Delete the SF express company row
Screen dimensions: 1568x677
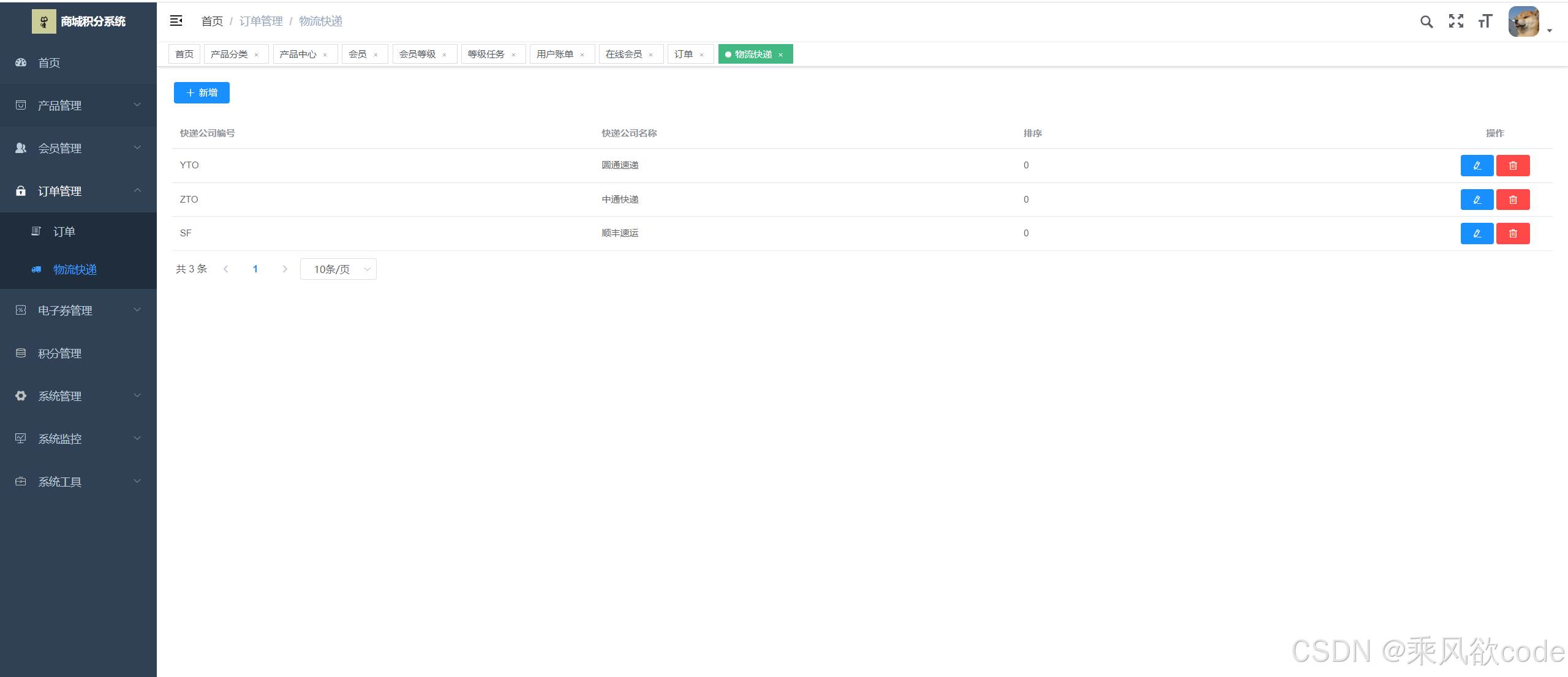coord(1513,233)
